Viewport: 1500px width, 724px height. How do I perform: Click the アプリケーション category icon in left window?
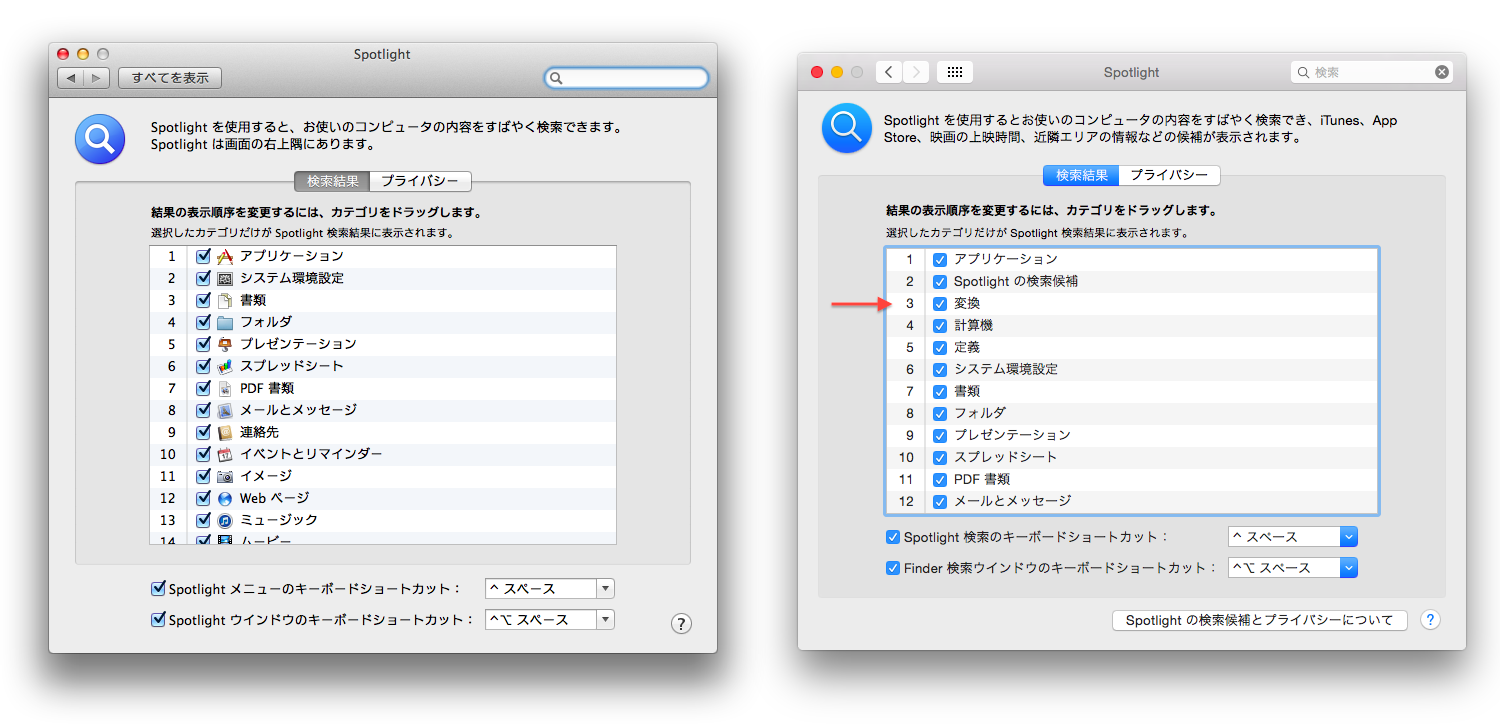(x=225, y=257)
